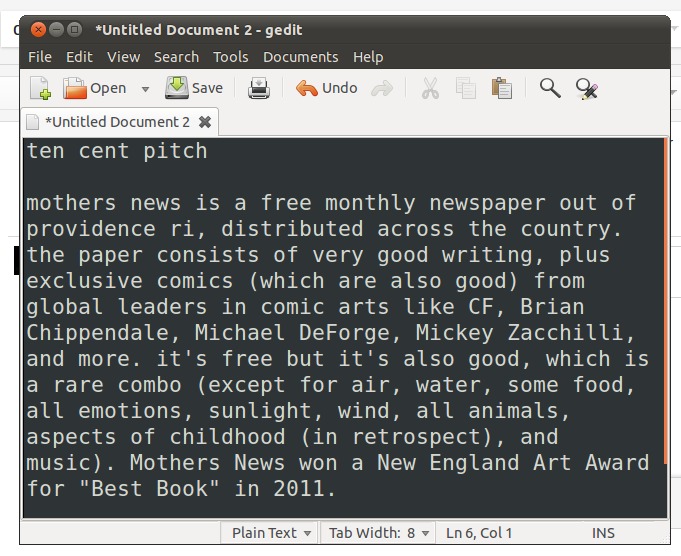Screen dimensions: 681x556
Task: Cut selection with the scissors icon
Action: pyautogui.click(x=430, y=88)
